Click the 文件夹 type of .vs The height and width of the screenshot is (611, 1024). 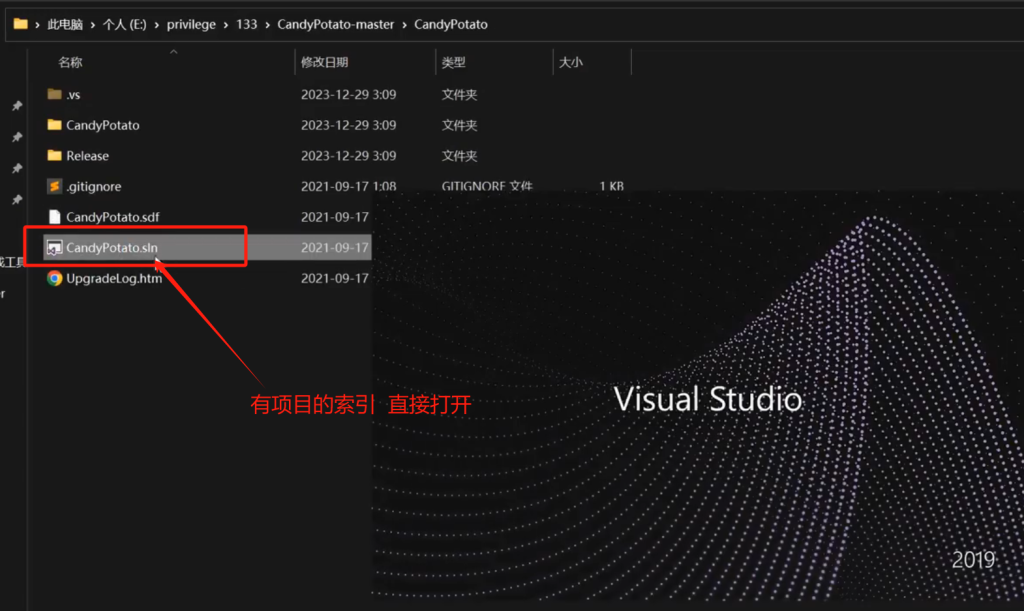click(x=459, y=95)
